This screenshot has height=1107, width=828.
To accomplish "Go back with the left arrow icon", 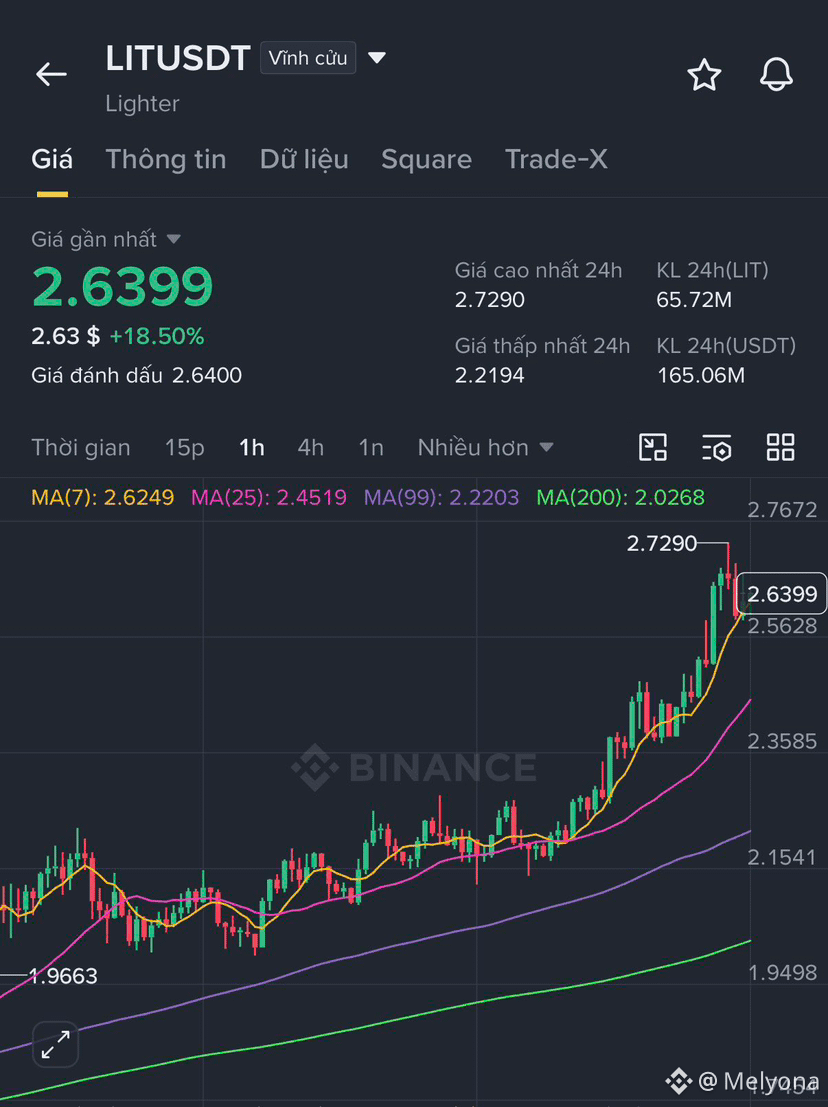I will pos(52,73).
